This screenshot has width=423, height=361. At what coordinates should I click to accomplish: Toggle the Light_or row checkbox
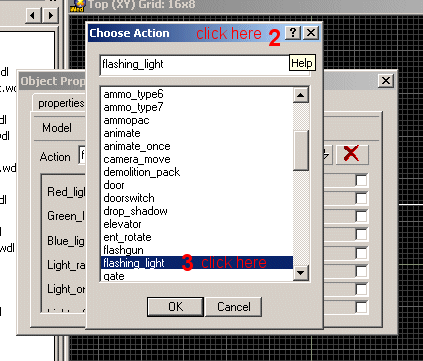click(x=361, y=253)
